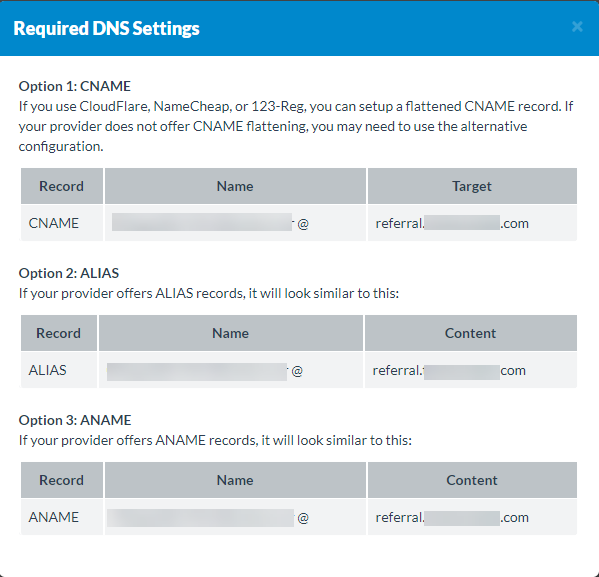The width and height of the screenshot is (599, 577).
Task: Close the Required DNS Settings dialog
Action: pyautogui.click(x=577, y=27)
